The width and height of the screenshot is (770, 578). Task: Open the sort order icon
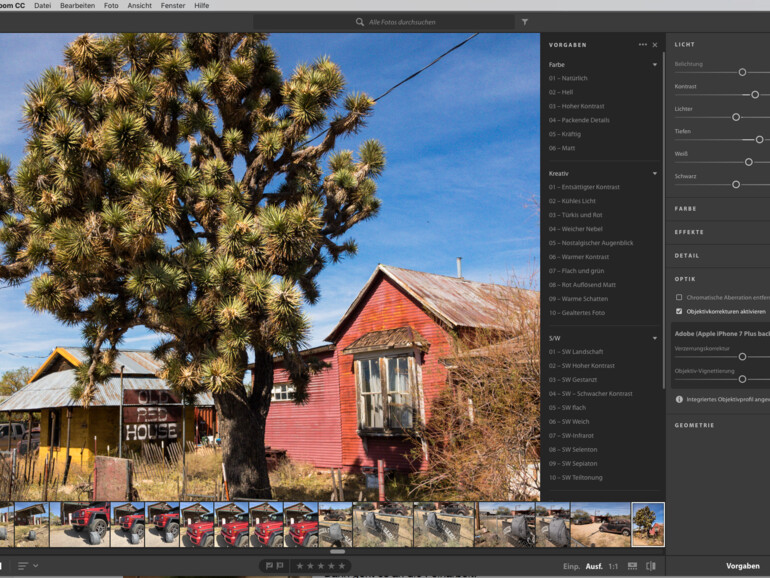tap(22, 566)
